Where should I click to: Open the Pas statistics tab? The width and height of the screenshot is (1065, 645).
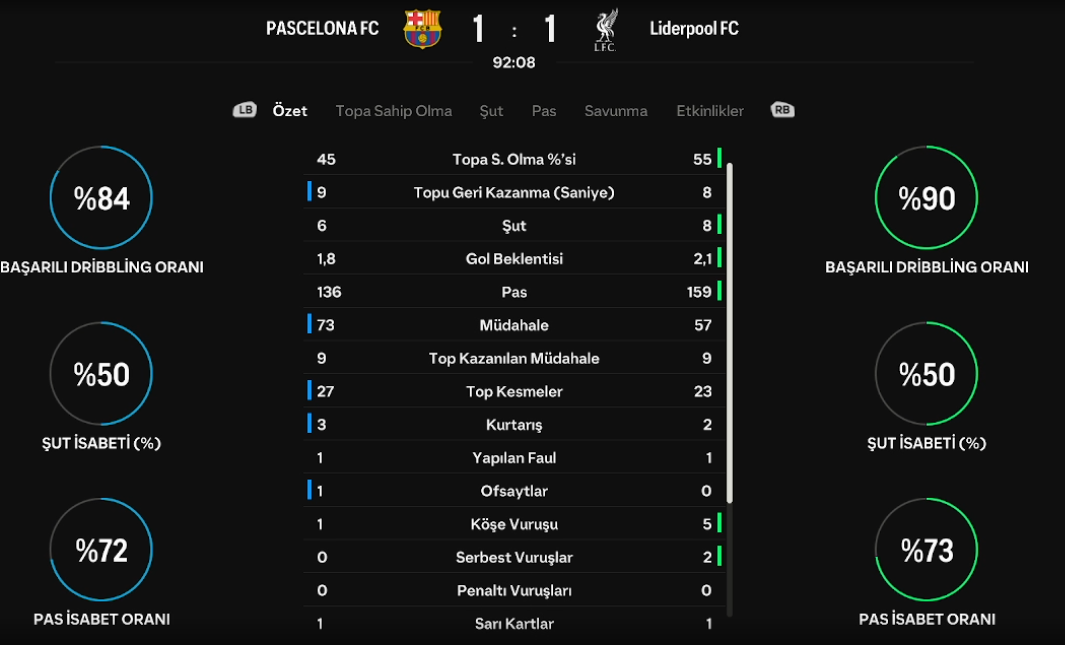click(x=543, y=111)
